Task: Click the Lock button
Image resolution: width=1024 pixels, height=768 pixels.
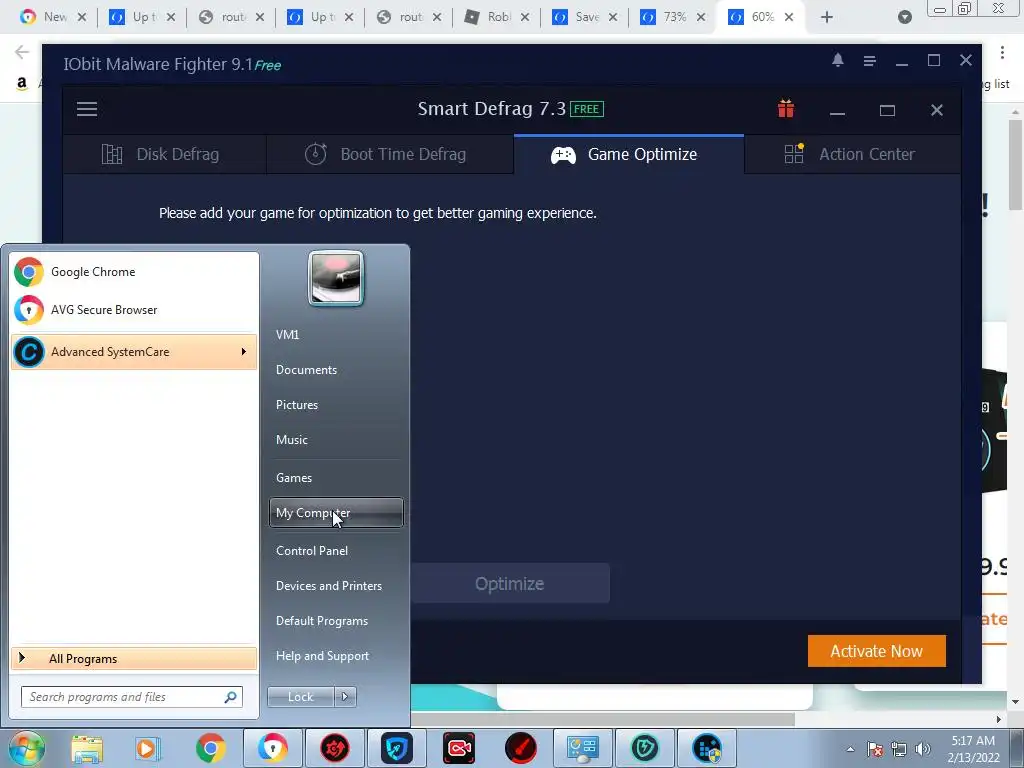Action: (300, 697)
